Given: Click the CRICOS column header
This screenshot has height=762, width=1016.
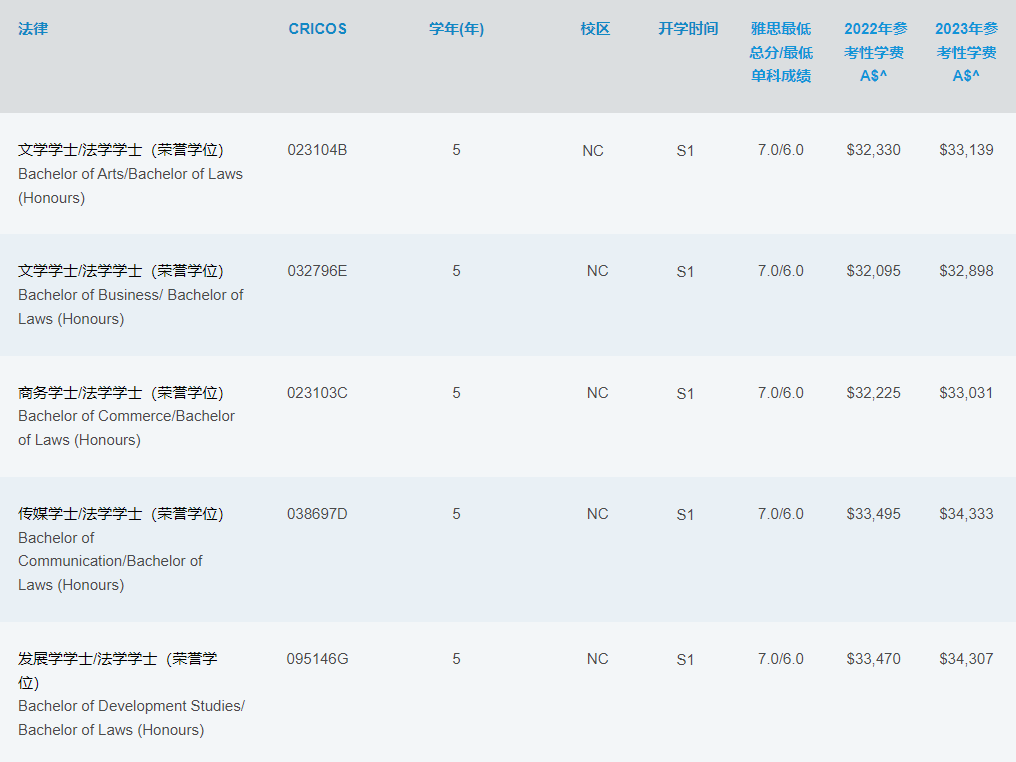Looking at the screenshot, I should tap(318, 29).
